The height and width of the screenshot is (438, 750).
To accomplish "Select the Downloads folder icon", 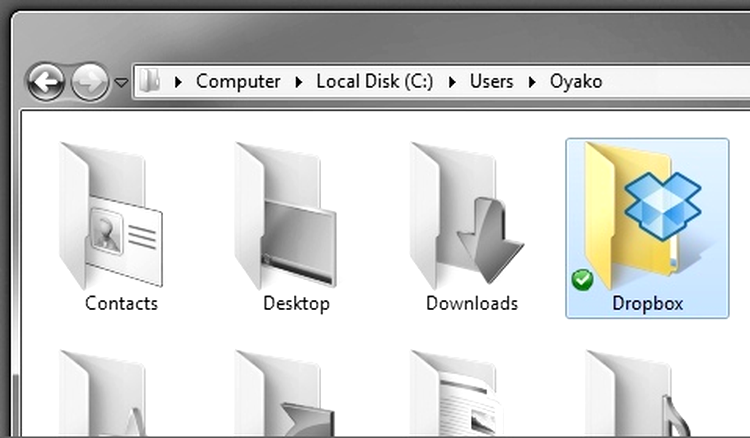I will [x=466, y=216].
